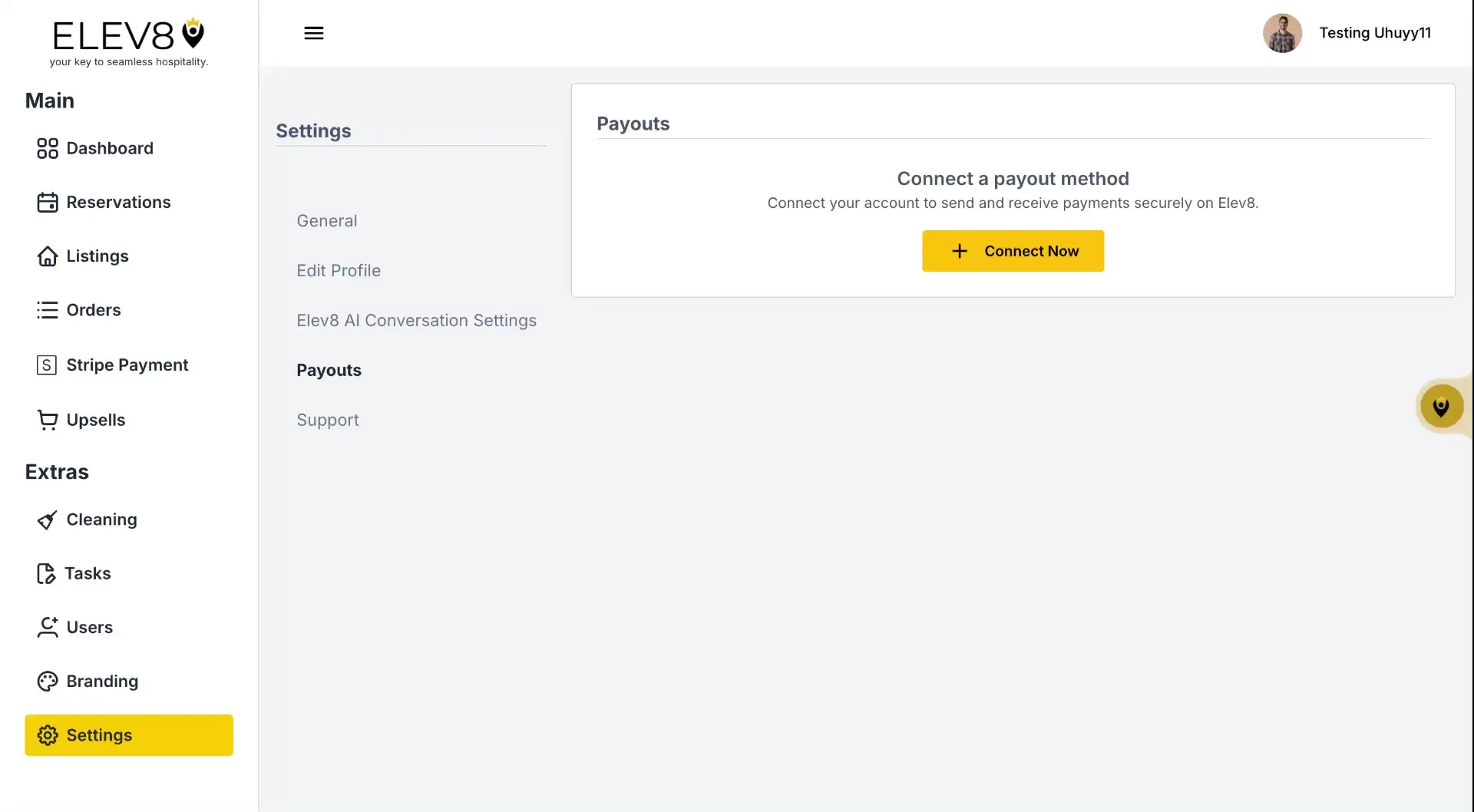The height and width of the screenshot is (812, 1474).
Task: Open the Testing Uhuyy11 account menu
Action: coord(1375,33)
